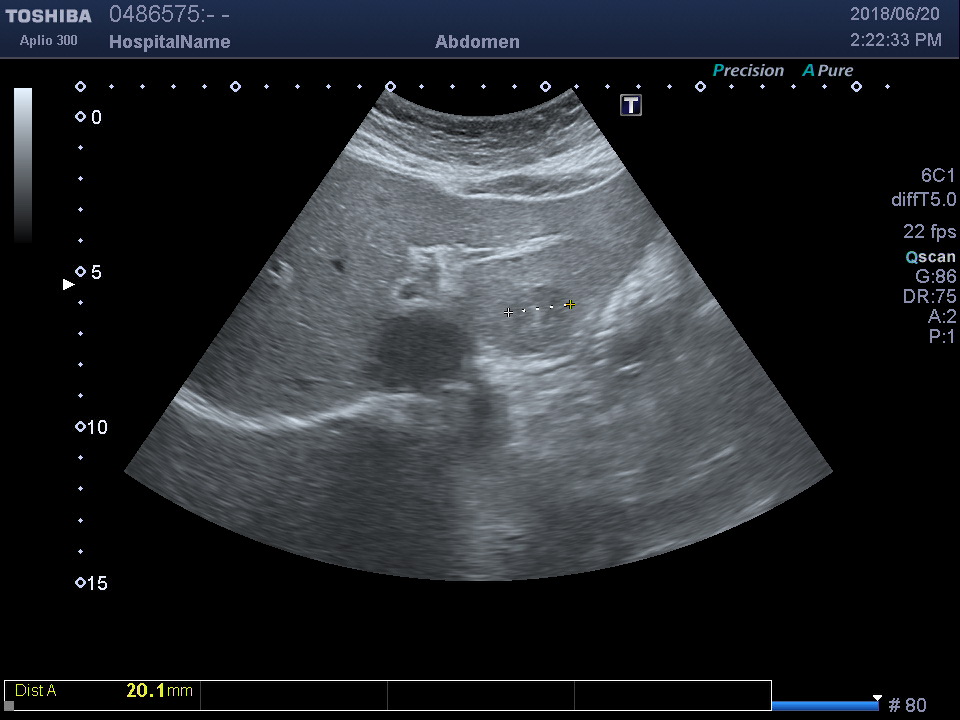
Task: Click the 22 fps frame rate
Action: pos(929,231)
